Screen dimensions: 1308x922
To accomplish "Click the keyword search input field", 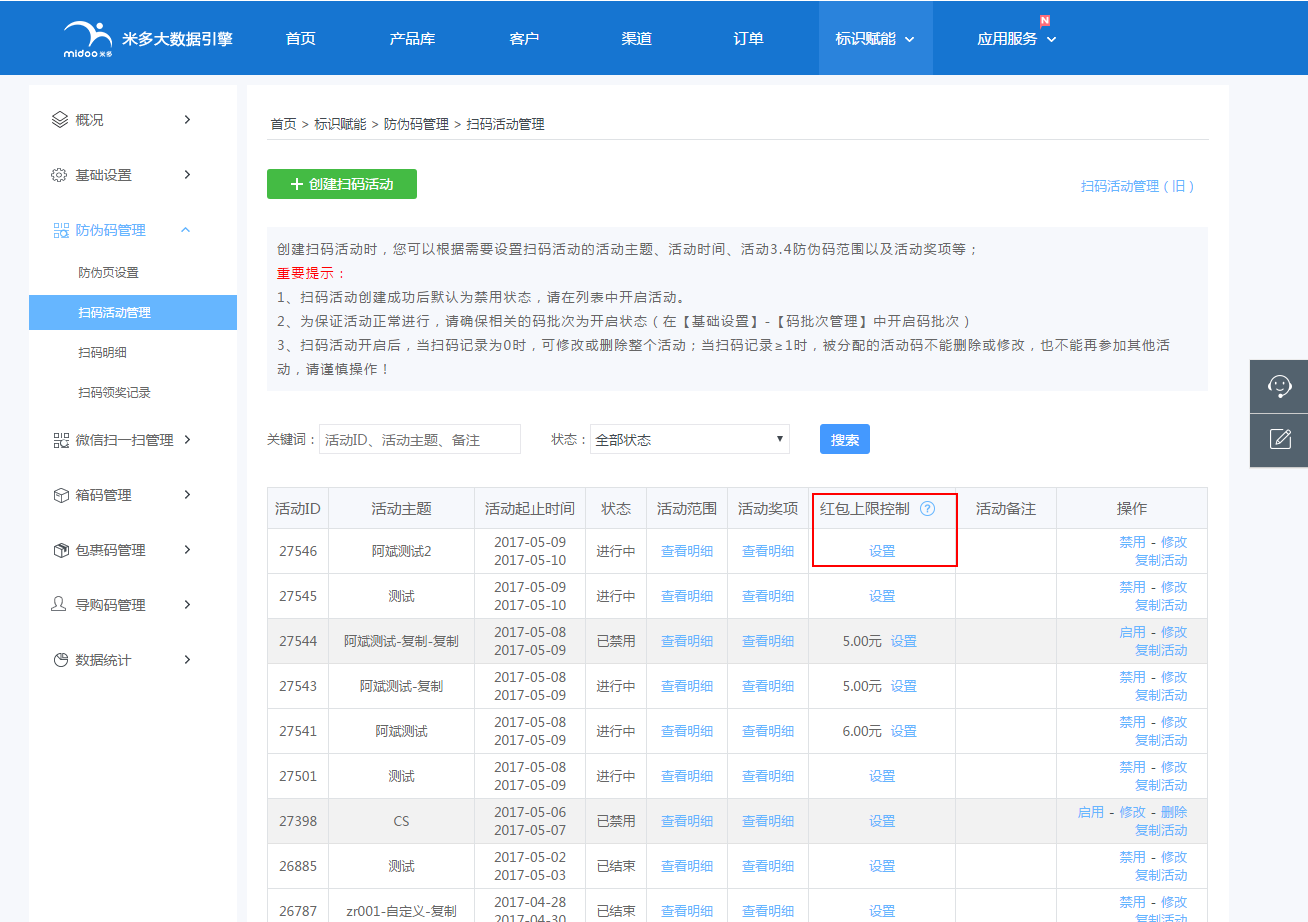I will click(420, 439).
